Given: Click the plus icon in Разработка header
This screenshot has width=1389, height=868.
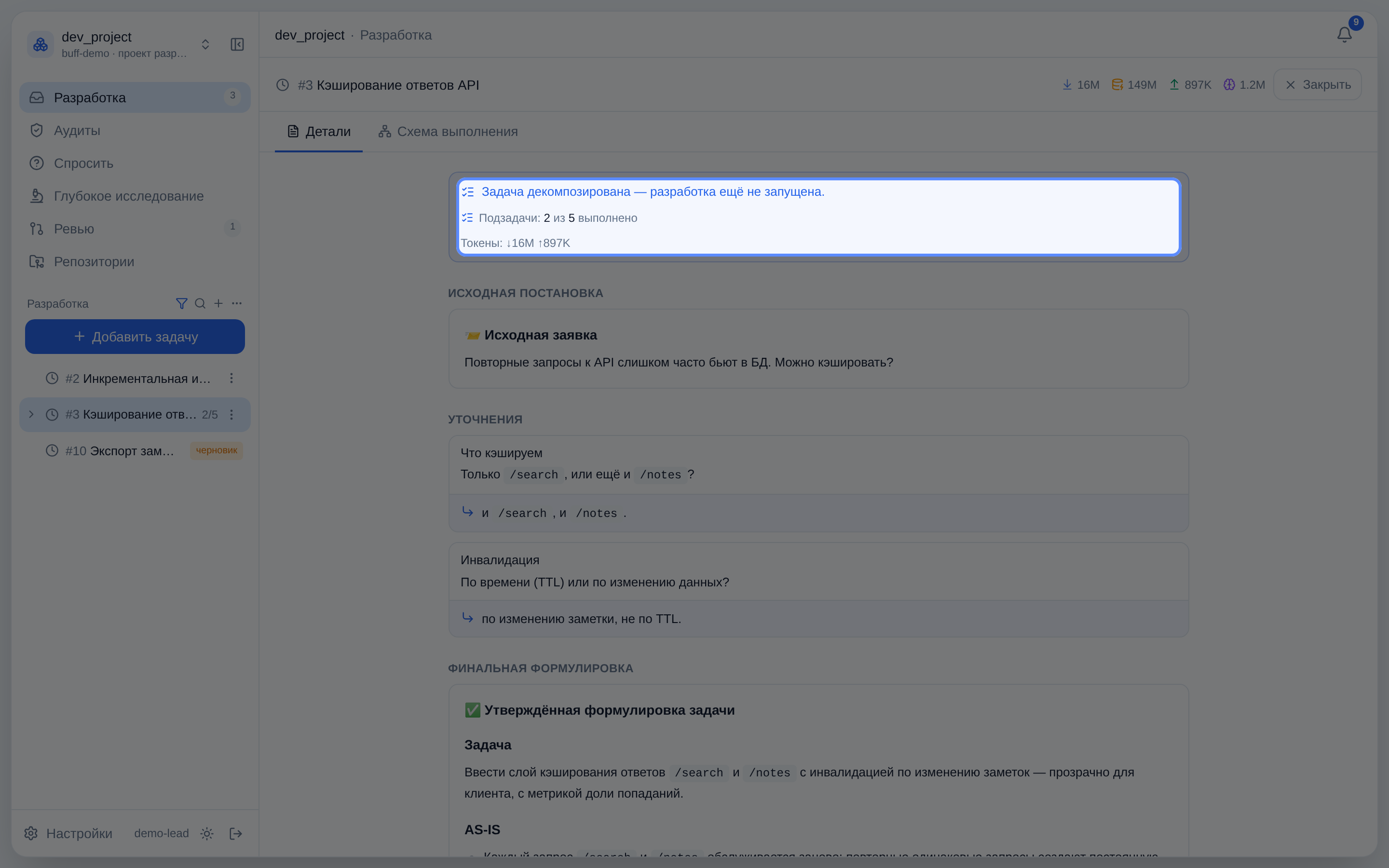Looking at the screenshot, I should pyautogui.click(x=218, y=303).
